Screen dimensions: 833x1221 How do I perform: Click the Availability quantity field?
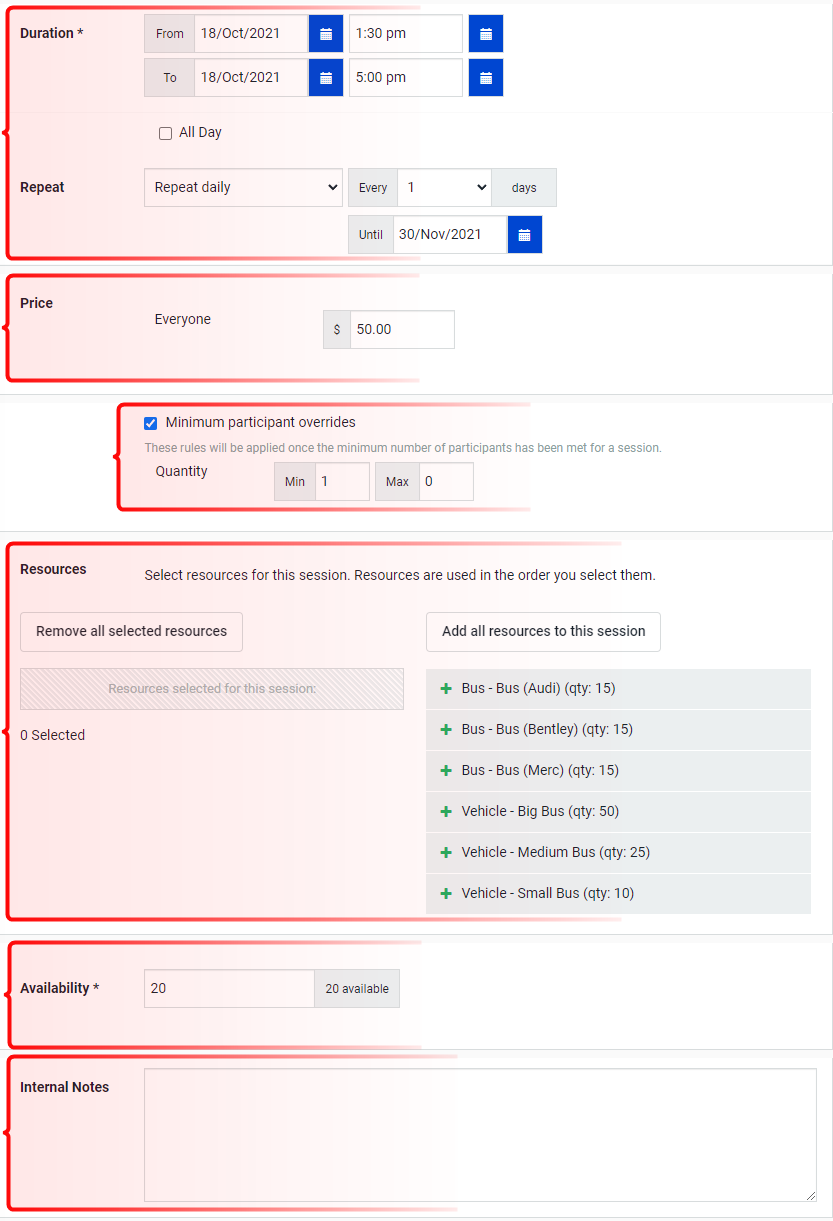(228, 988)
